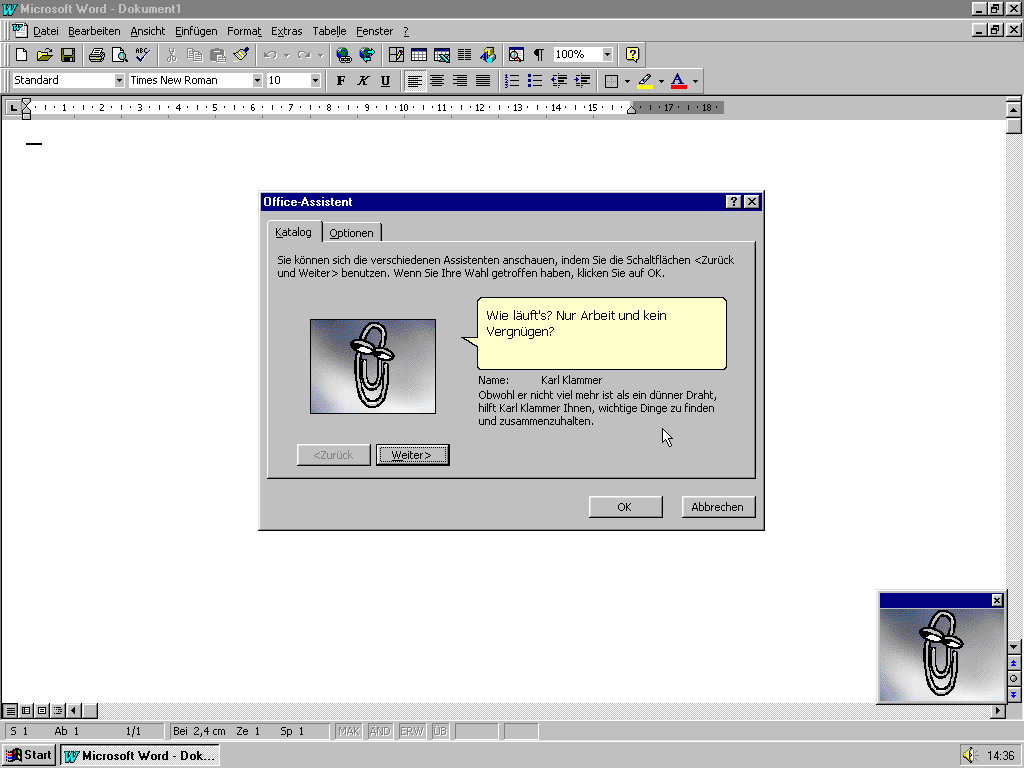Viewport: 1024px width, 768px height.
Task: Redo the last undone action
Action: tap(304, 55)
